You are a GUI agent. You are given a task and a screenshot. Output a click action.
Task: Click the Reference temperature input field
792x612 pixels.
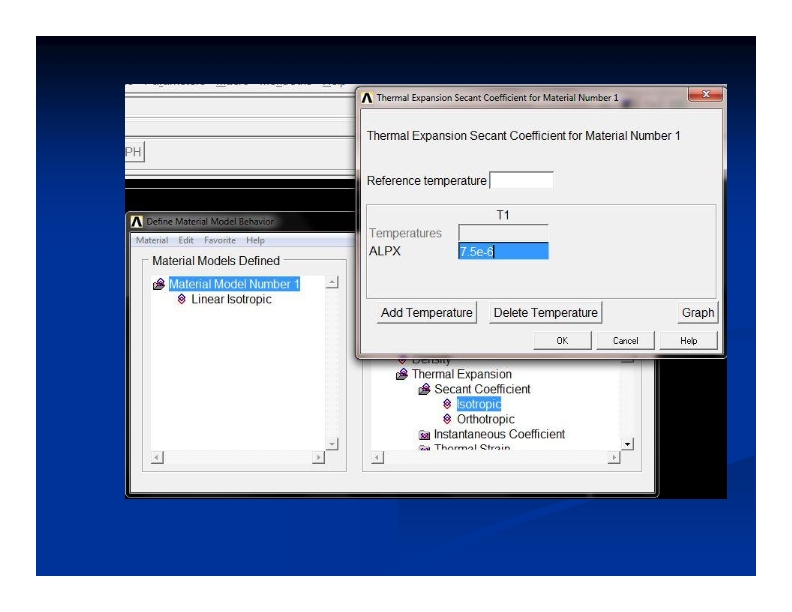tap(521, 181)
